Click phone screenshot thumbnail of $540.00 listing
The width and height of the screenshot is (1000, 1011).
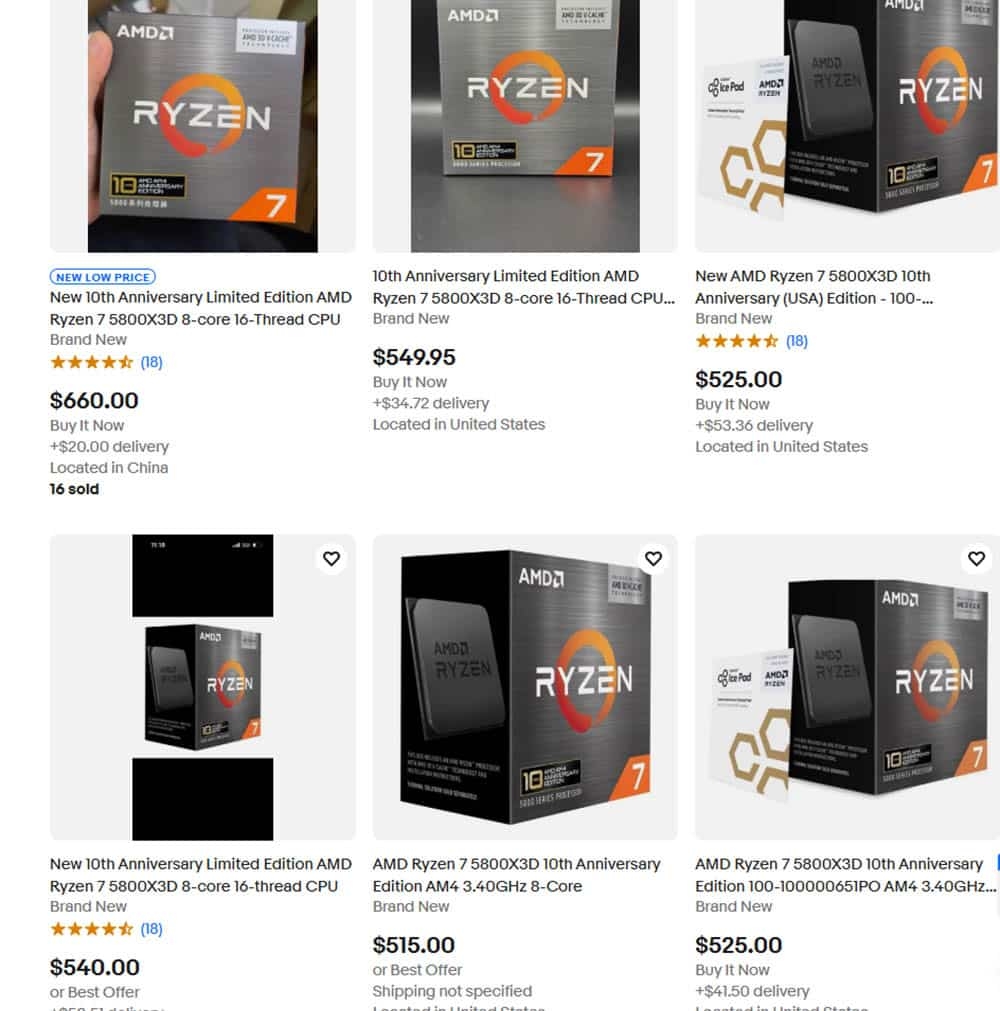pos(202,687)
